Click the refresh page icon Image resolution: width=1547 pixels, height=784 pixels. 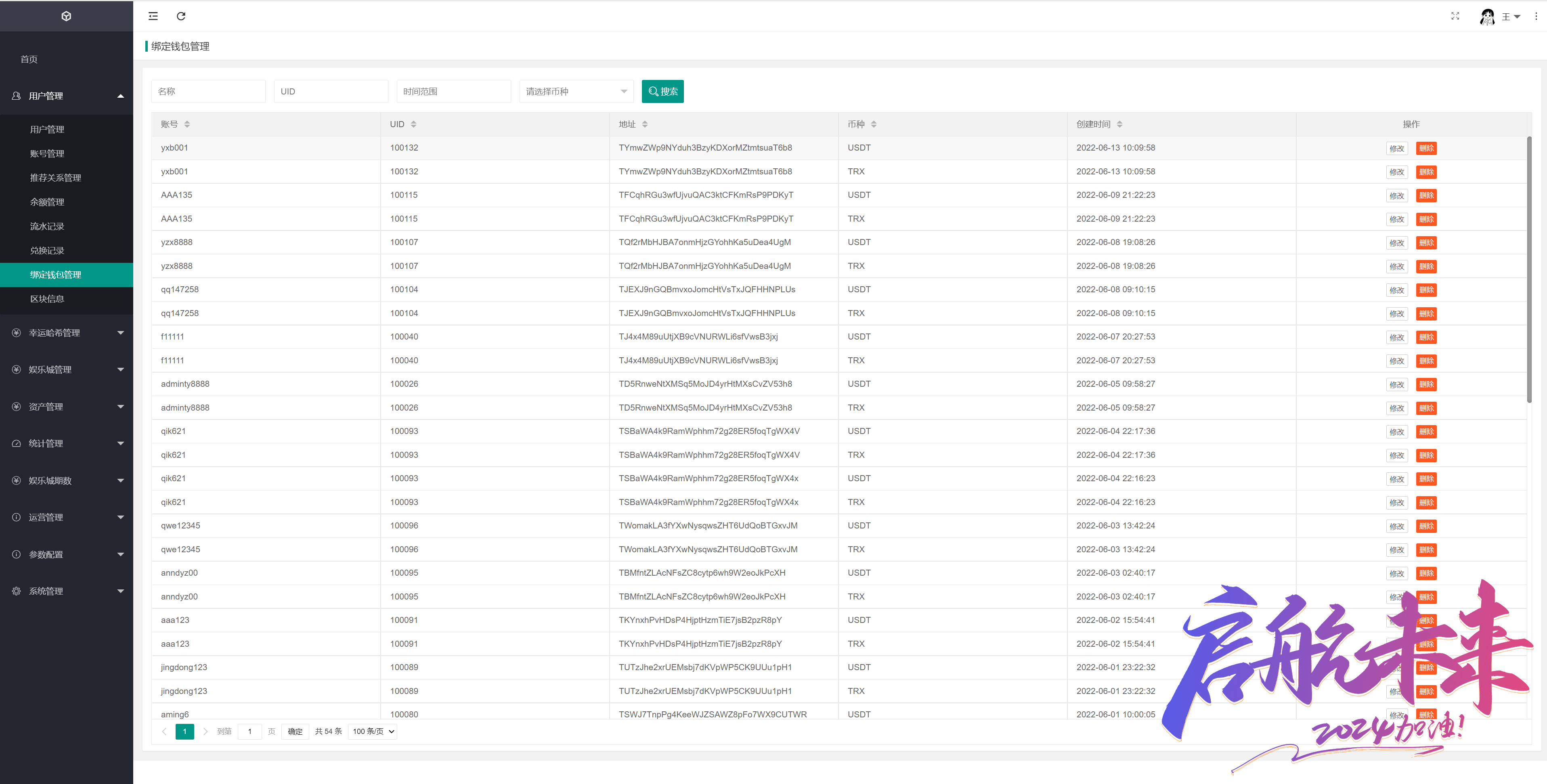(x=181, y=16)
